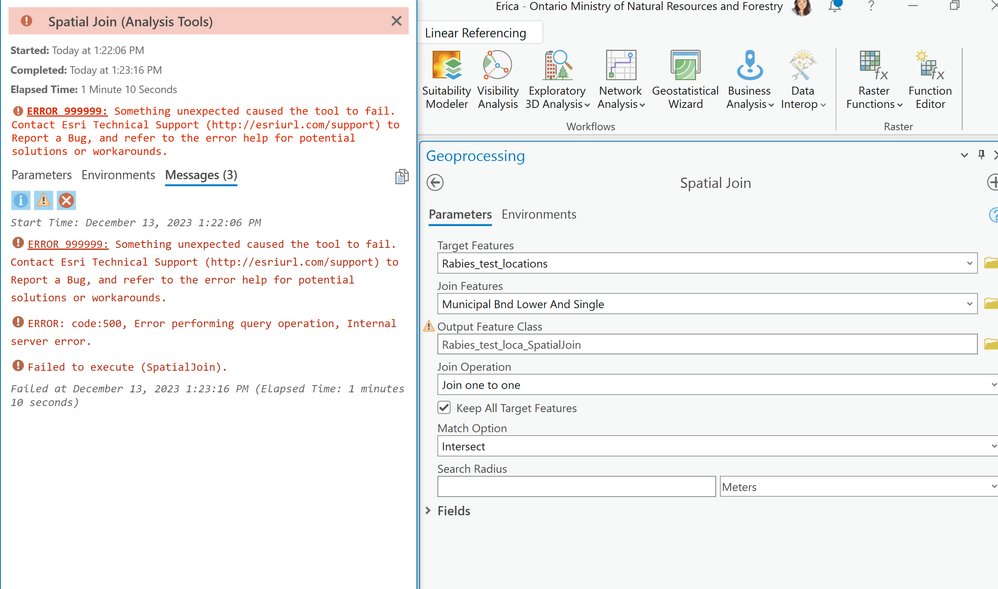Copy messages to clipboard icon
998x589 pixels.
point(402,176)
